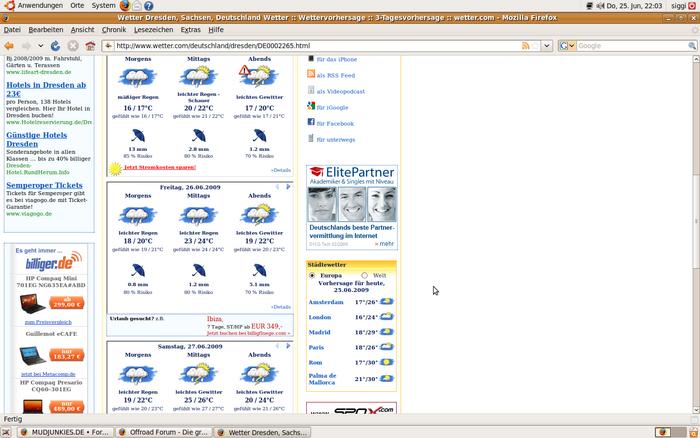The height and width of the screenshot is (438, 700).
Task: Open the System panel menu
Action: point(103,5)
